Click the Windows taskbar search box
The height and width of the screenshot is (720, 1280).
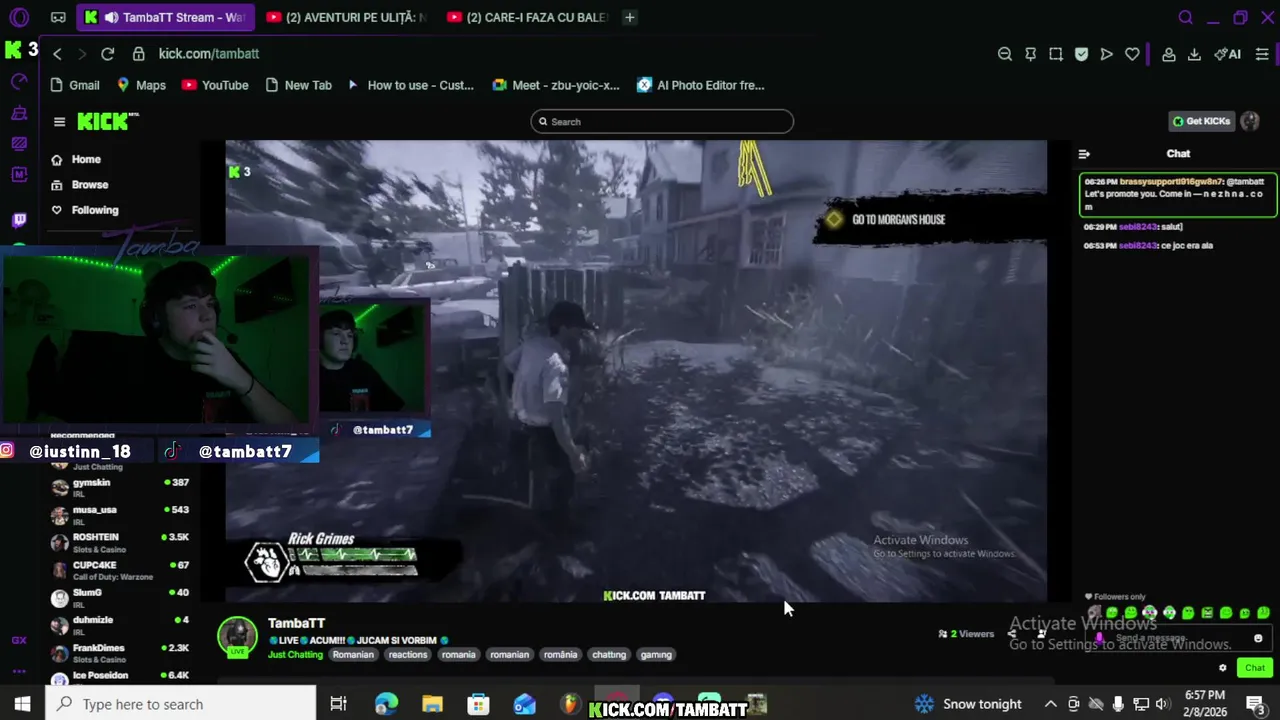pyautogui.click(x=181, y=704)
